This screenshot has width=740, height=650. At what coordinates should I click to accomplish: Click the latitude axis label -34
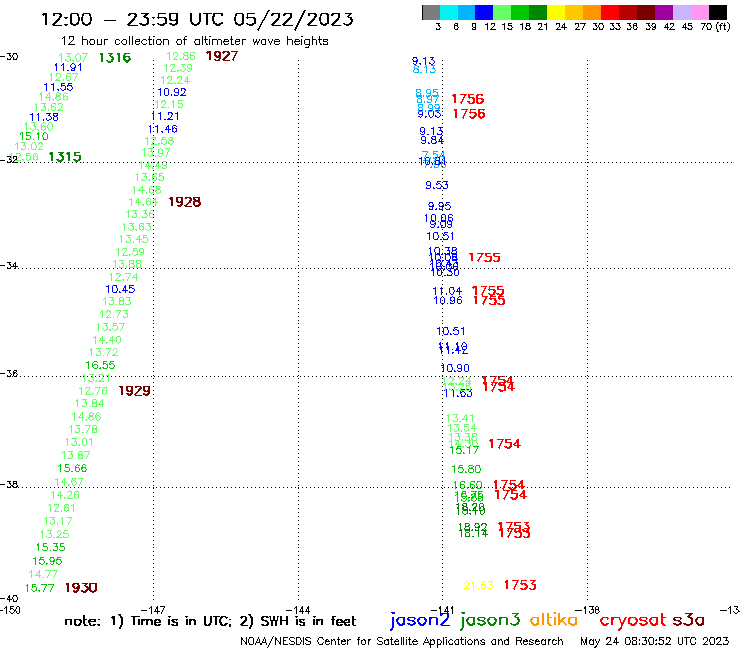point(9,265)
